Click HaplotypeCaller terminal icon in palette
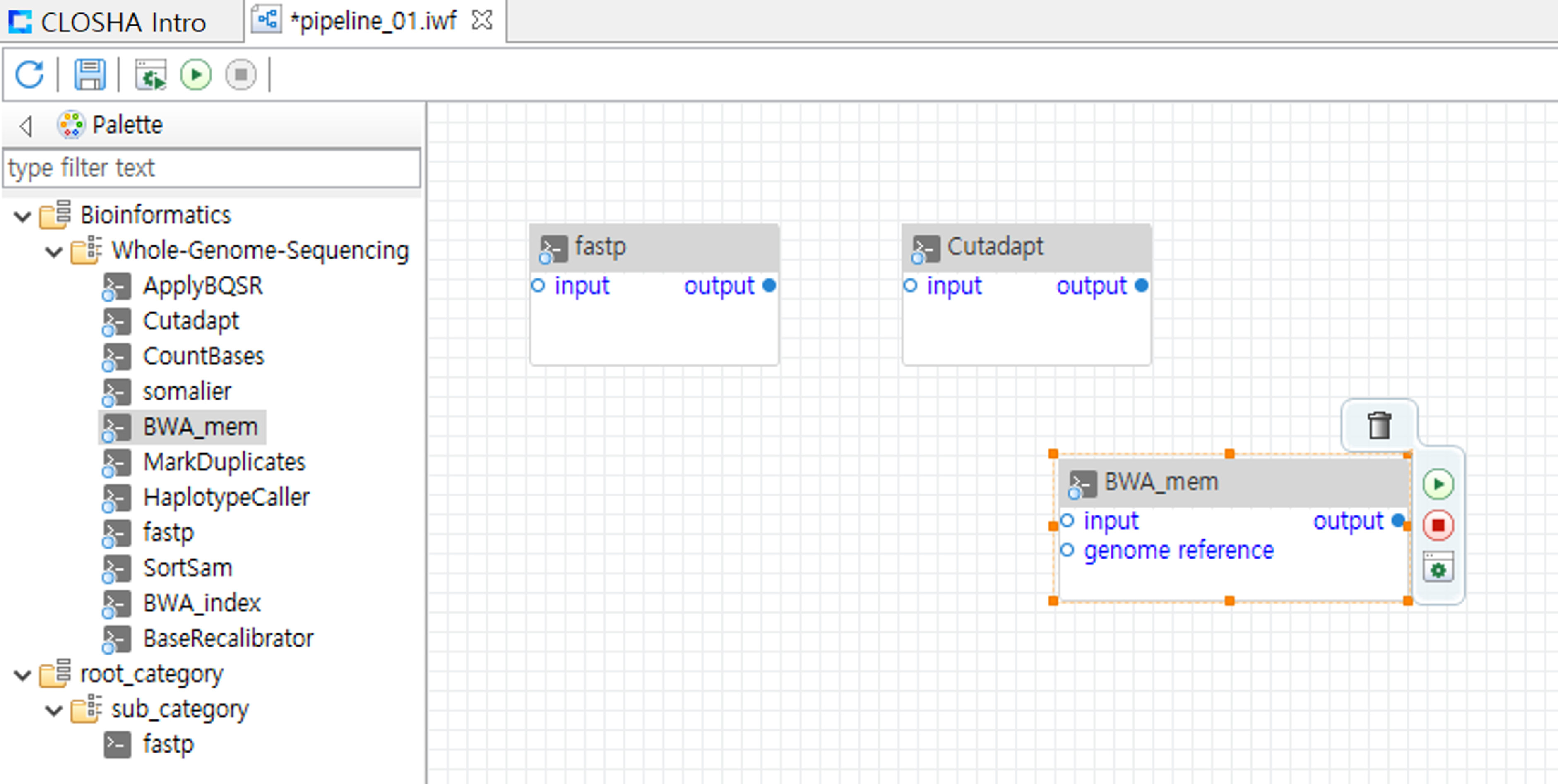Screen dimensions: 1558x784 click(116, 499)
